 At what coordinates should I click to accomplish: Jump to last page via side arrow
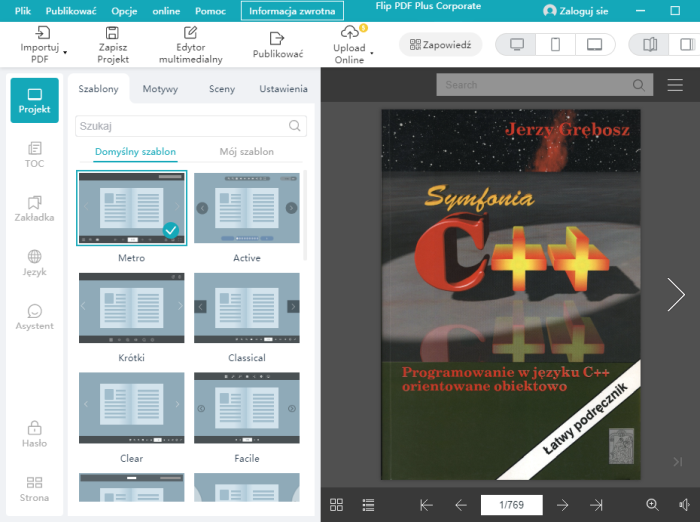coord(678,462)
